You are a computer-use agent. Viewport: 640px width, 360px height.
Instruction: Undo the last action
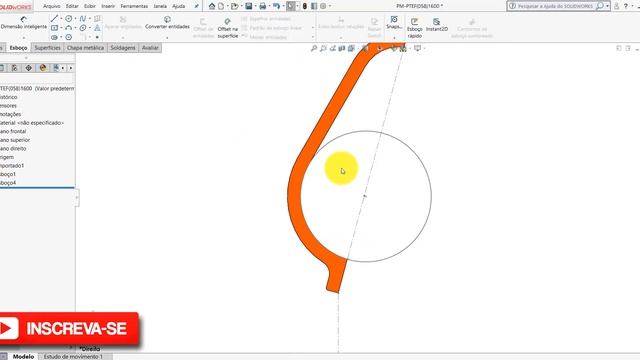tap(276, 6)
